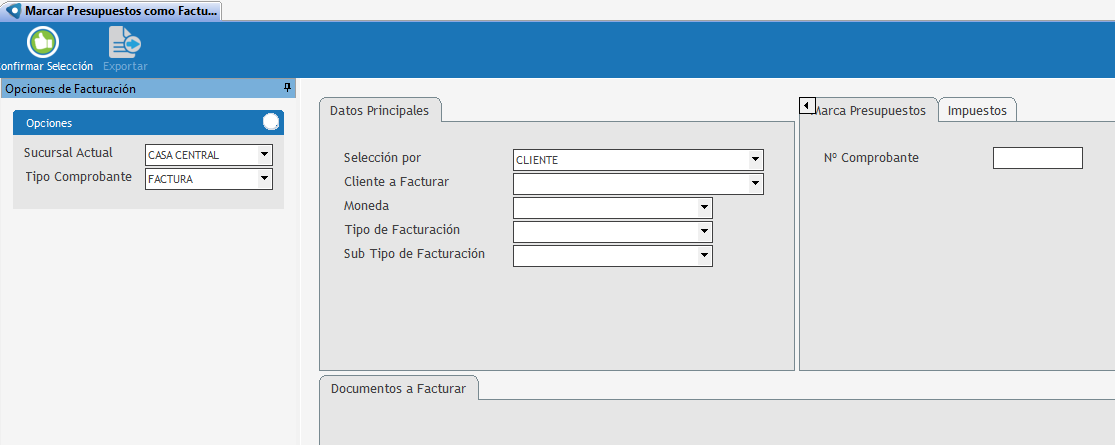This screenshot has width=1115, height=445.
Task: Open the Documentos a Facturar tab
Action: [398, 388]
